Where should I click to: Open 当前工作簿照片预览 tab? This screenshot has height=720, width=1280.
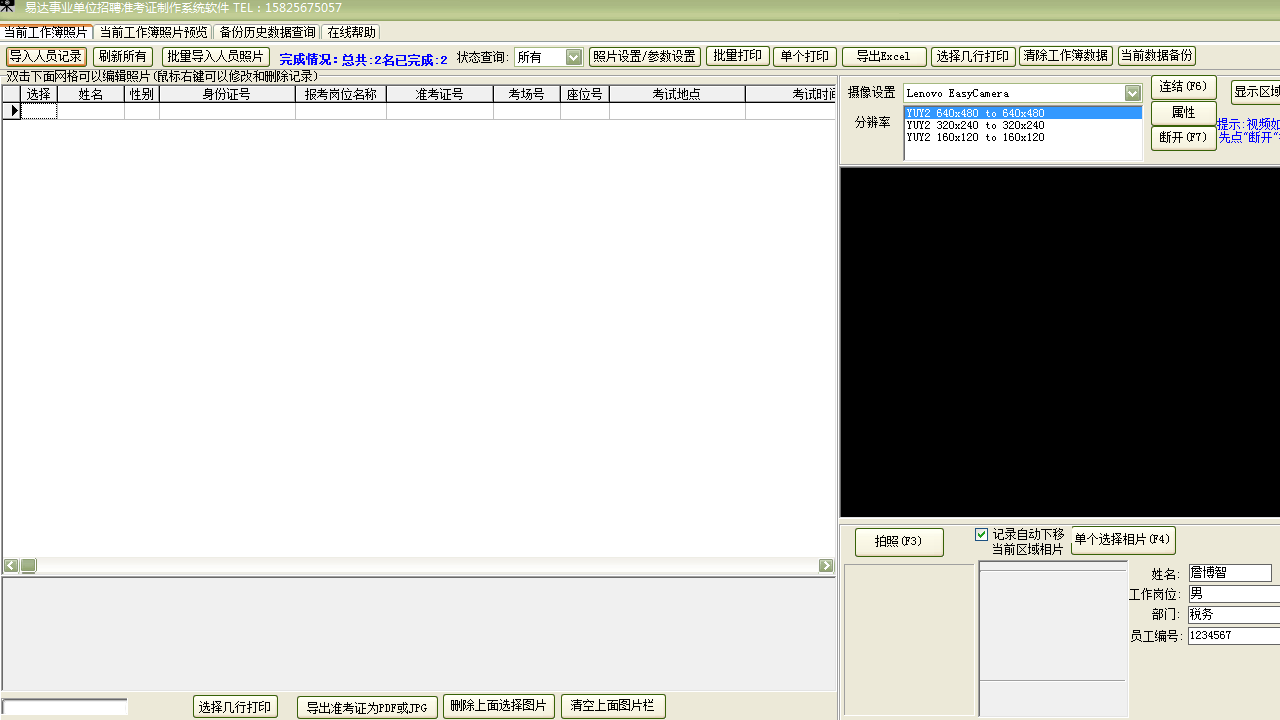point(153,32)
